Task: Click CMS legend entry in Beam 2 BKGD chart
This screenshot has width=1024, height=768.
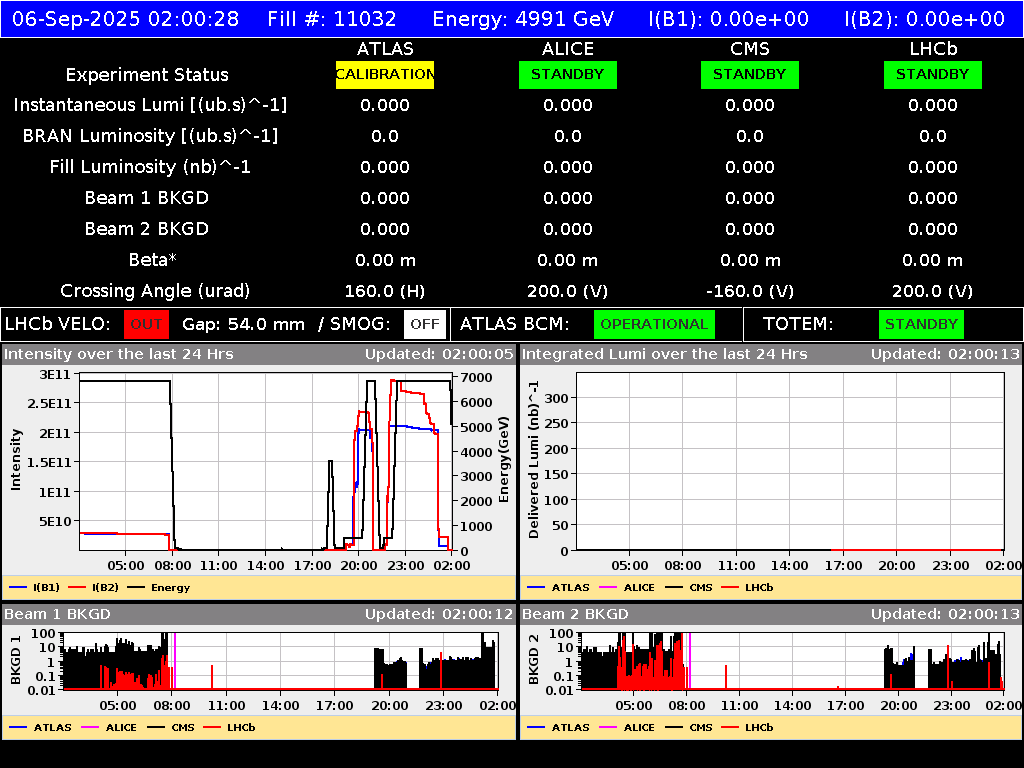Action: (688, 727)
